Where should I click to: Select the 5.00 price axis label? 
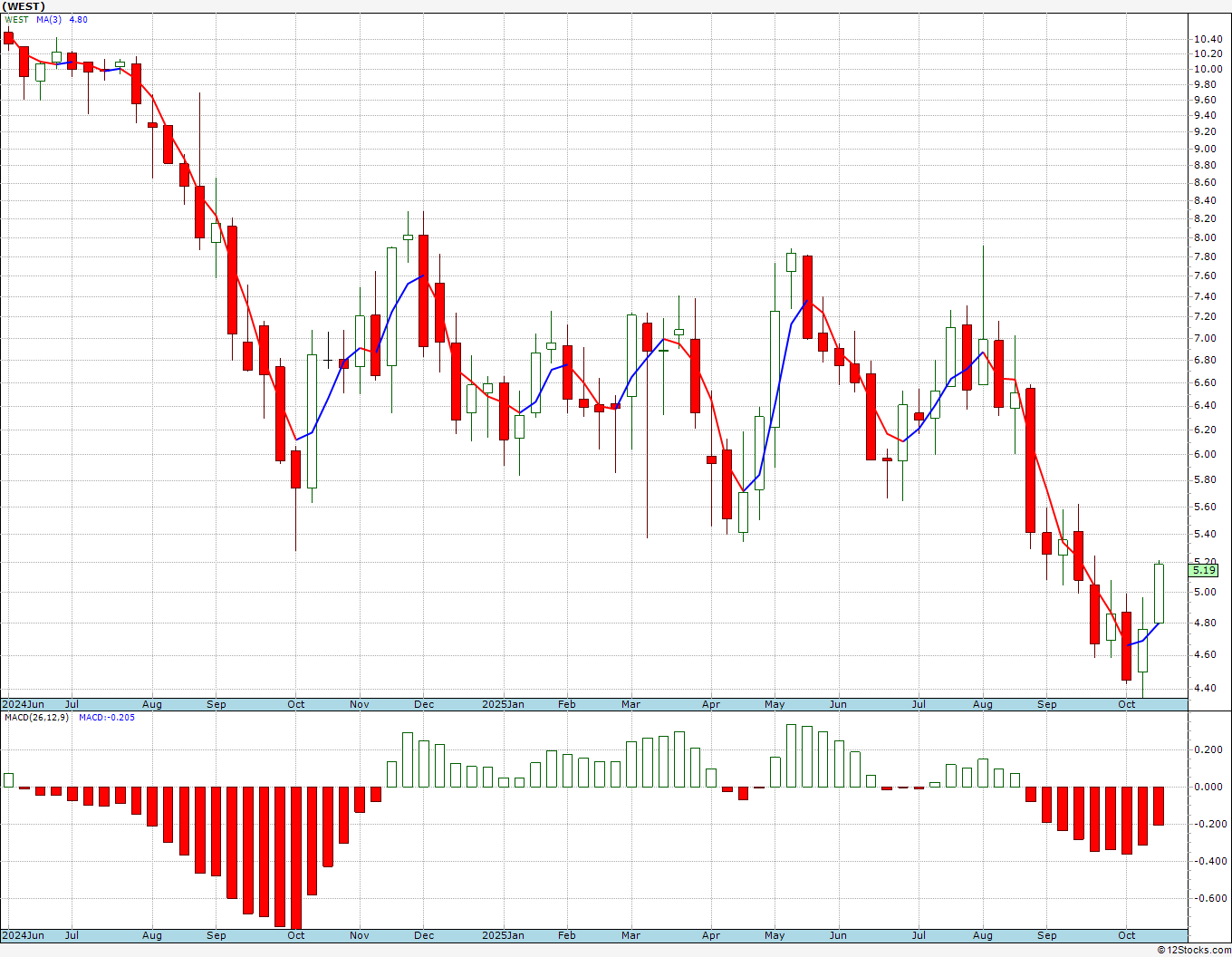coord(1207,593)
